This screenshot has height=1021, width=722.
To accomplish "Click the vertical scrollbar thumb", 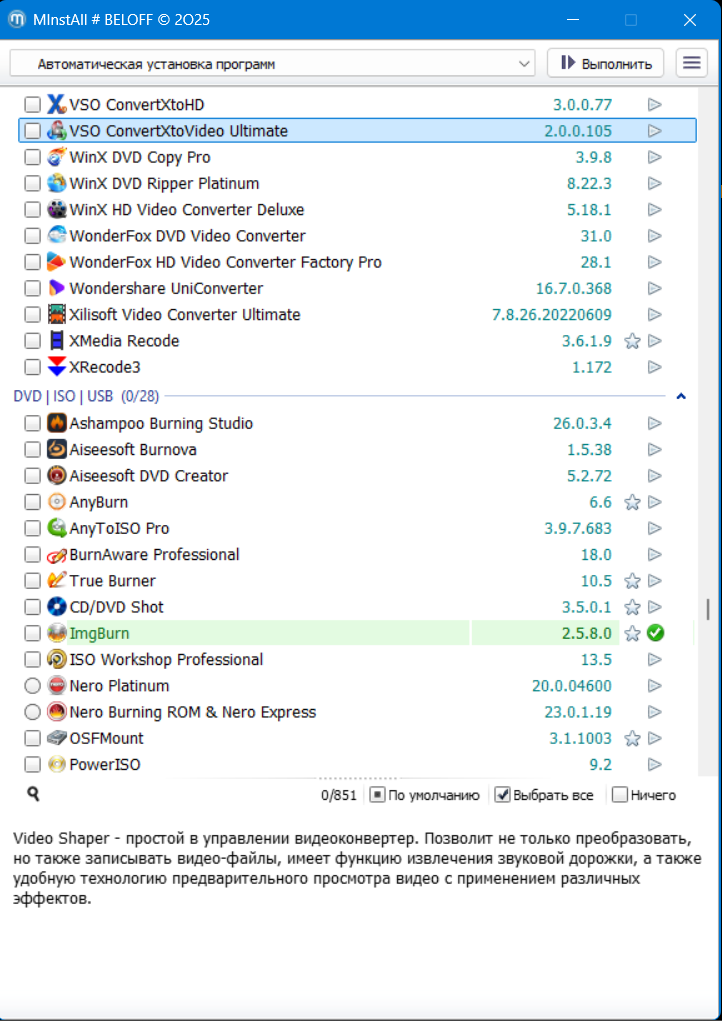I will coord(708,609).
